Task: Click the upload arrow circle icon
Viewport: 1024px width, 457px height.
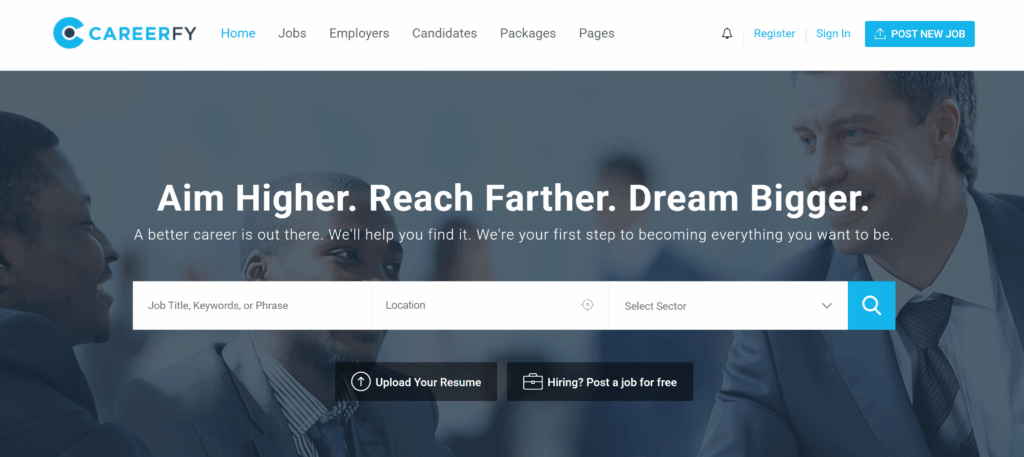Action: (x=360, y=382)
